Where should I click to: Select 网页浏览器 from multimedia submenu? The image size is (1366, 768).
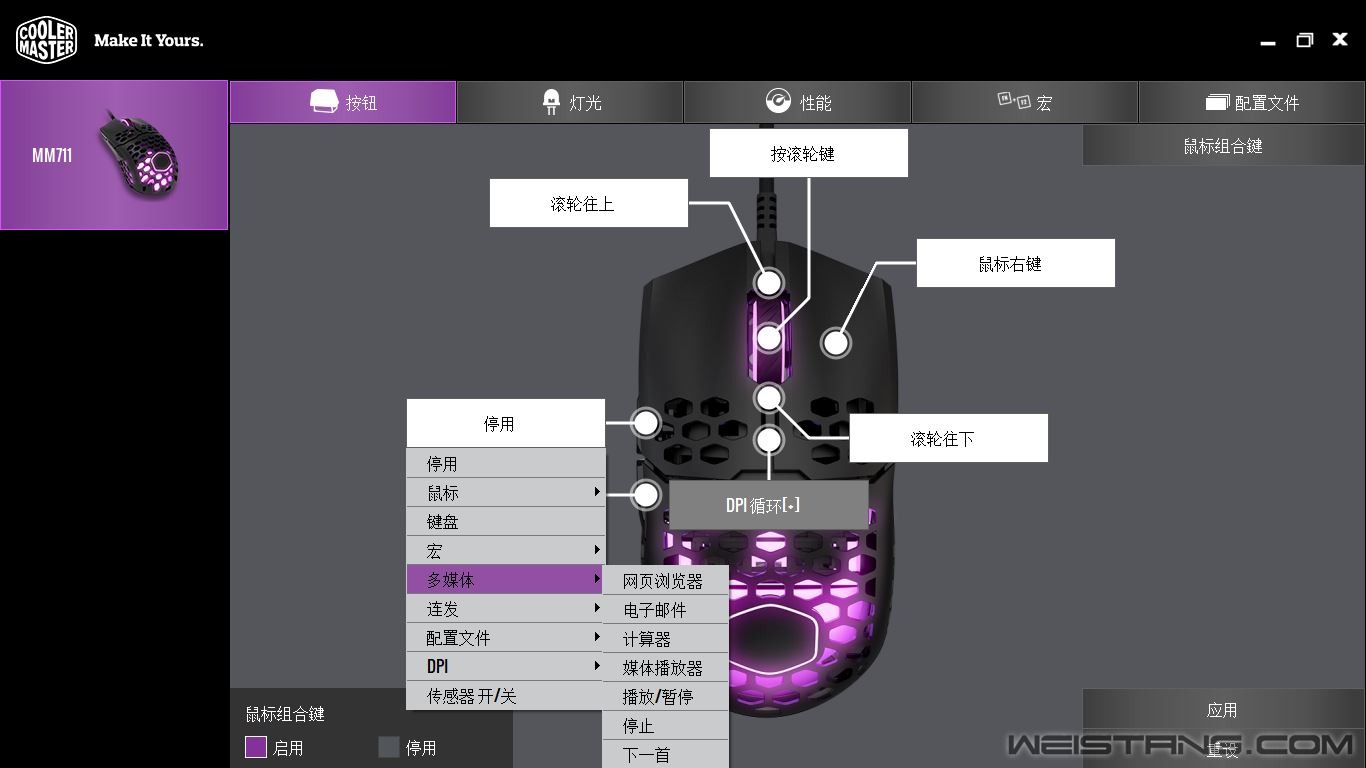[666, 580]
